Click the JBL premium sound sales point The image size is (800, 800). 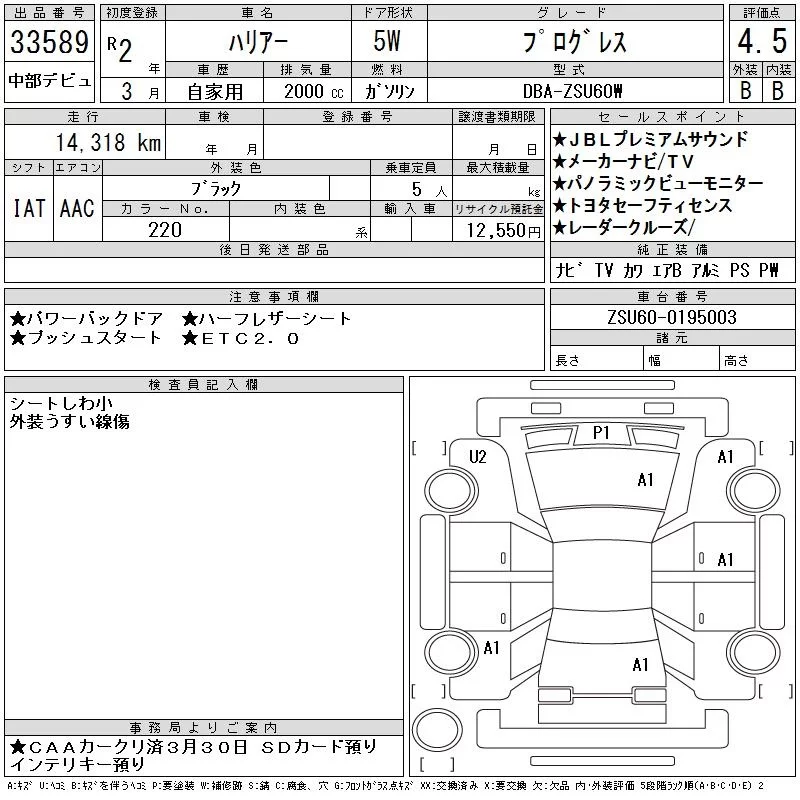pyautogui.click(x=657, y=139)
